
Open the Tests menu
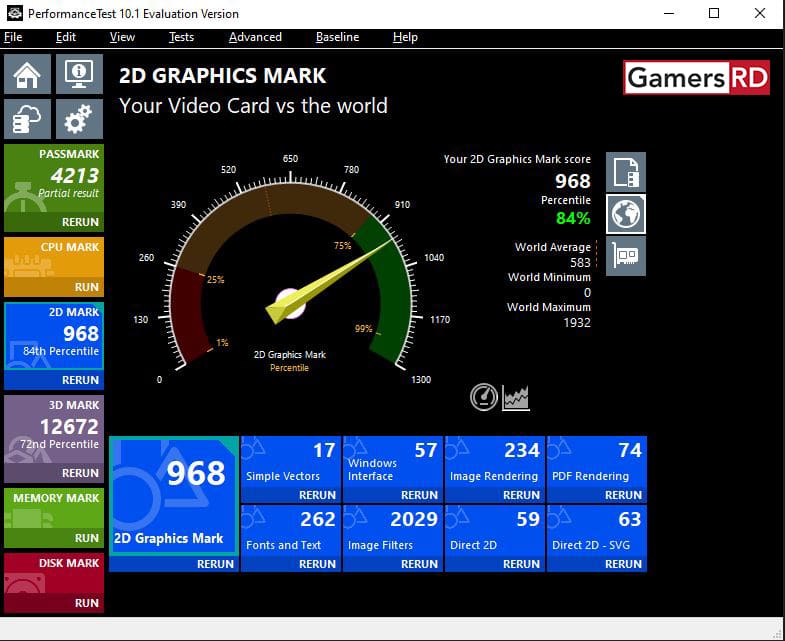181,37
